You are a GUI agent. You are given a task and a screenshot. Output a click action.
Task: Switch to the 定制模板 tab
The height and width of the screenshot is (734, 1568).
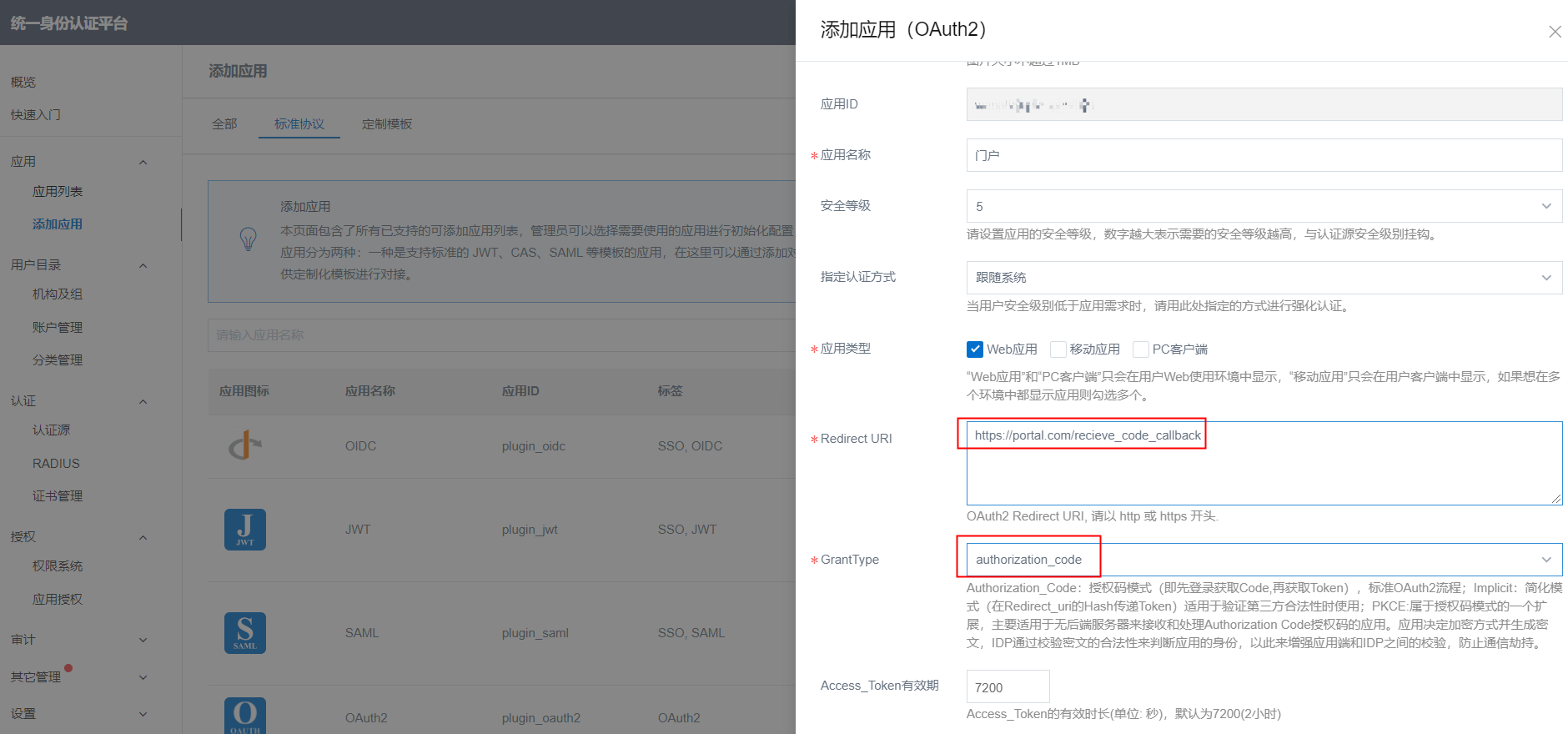coord(387,124)
